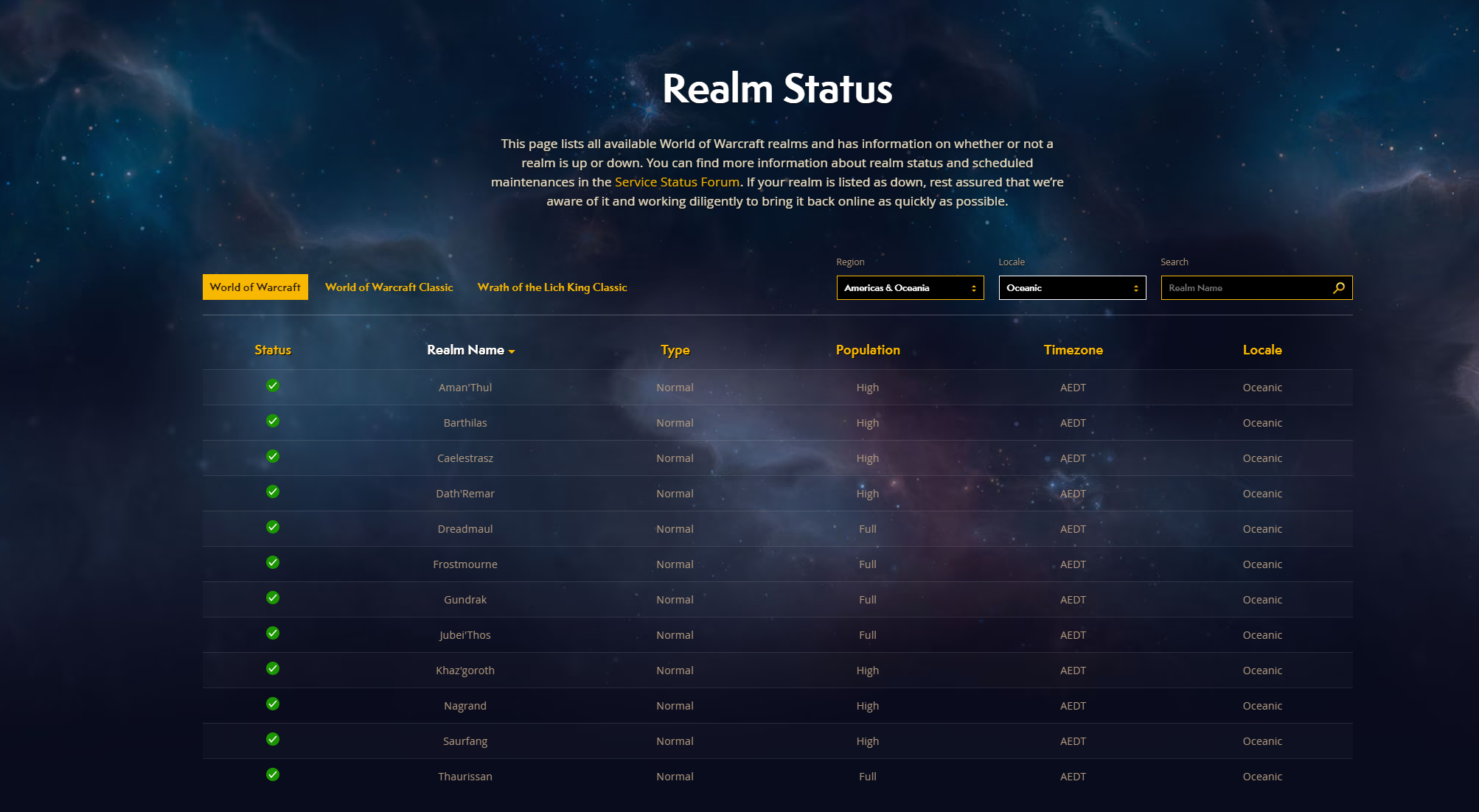Image resolution: width=1479 pixels, height=812 pixels.
Task: Click the Nagrand realm status checkmark
Action: (x=273, y=704)
